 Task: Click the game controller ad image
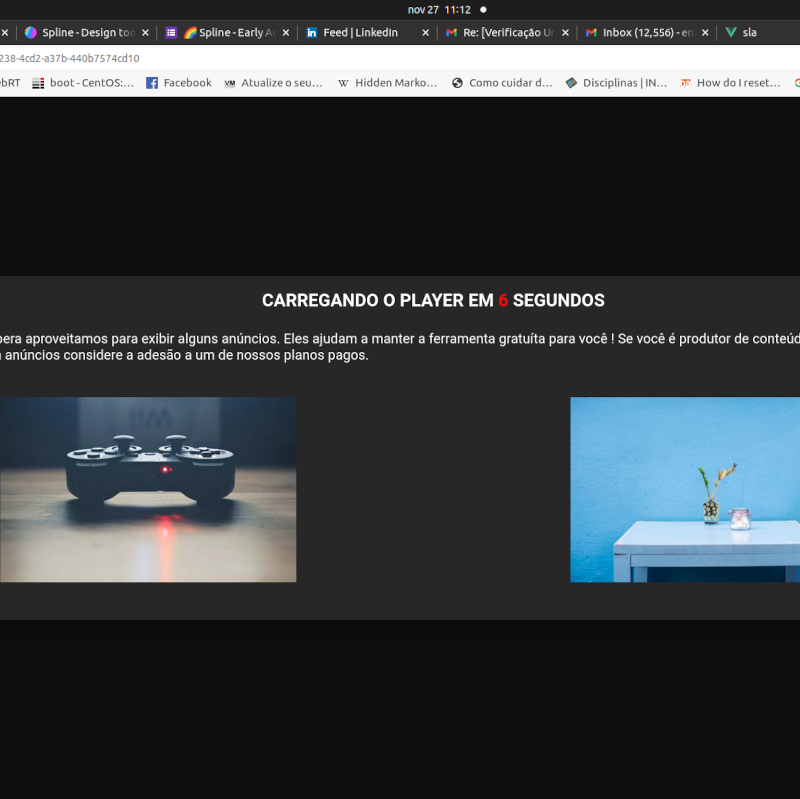point(147,489)
